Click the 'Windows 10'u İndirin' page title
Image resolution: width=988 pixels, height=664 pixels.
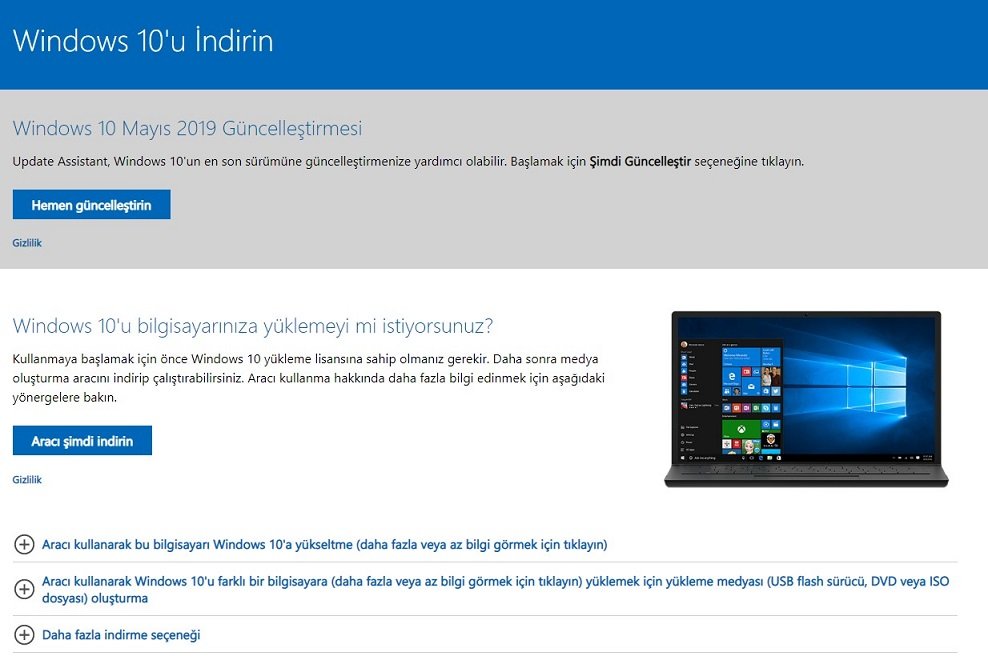click(143, 41)
